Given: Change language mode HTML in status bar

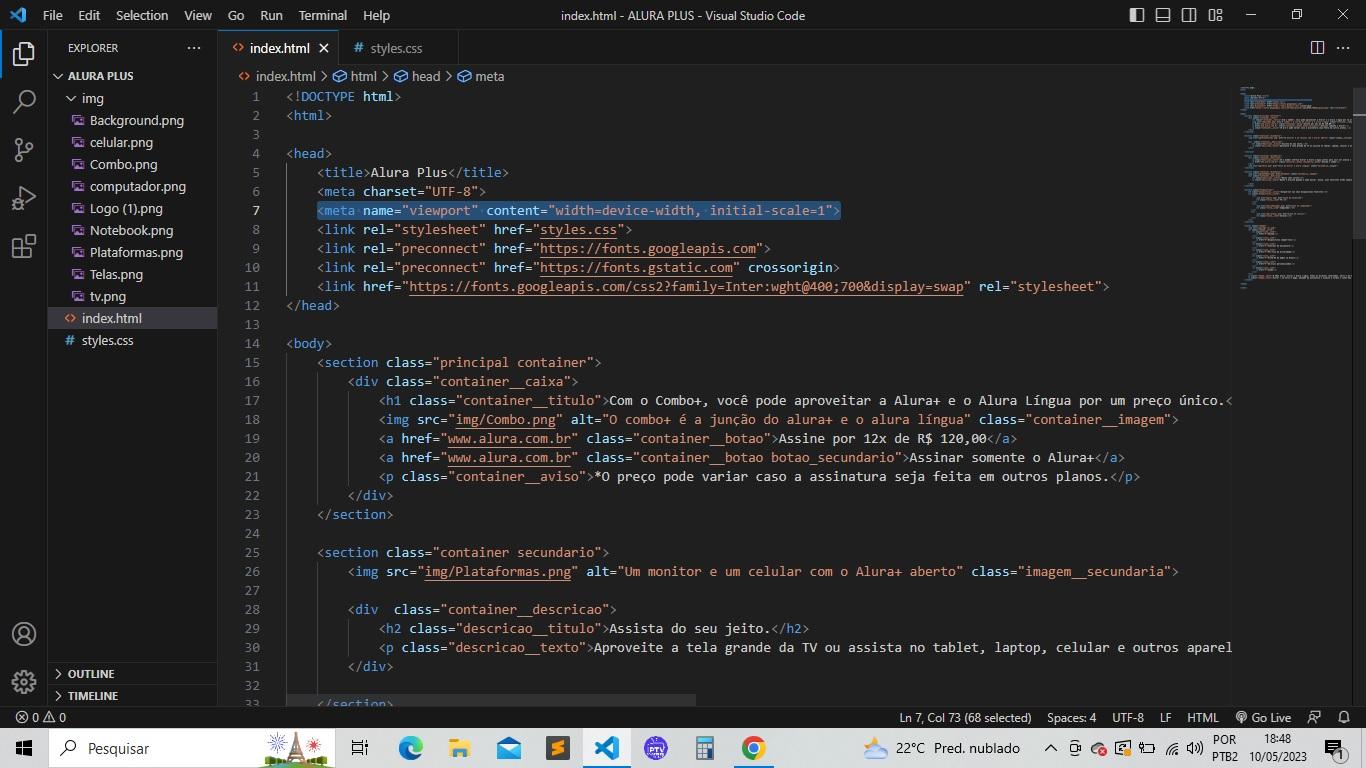Looking at the screenshot, I should [x=1202, y=717].
